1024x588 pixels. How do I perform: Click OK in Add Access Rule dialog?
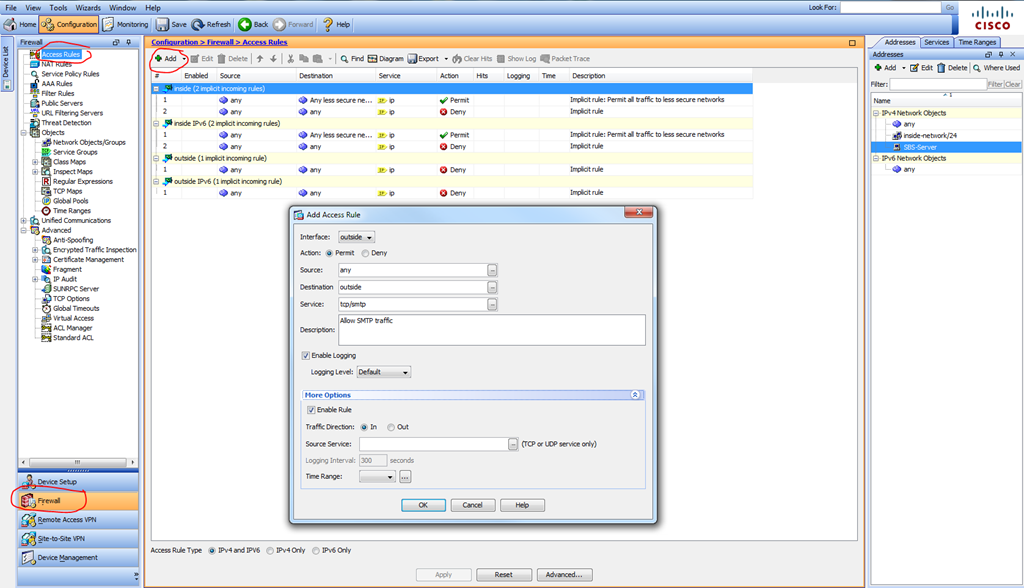point(423,505)
